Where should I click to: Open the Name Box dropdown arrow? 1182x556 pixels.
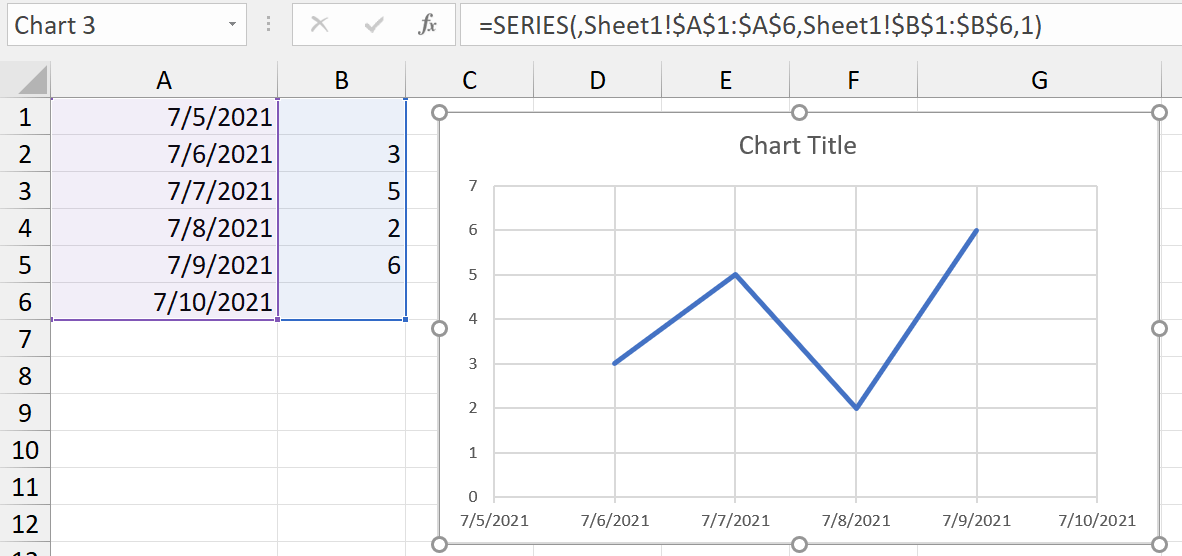[x=233, y=25]
